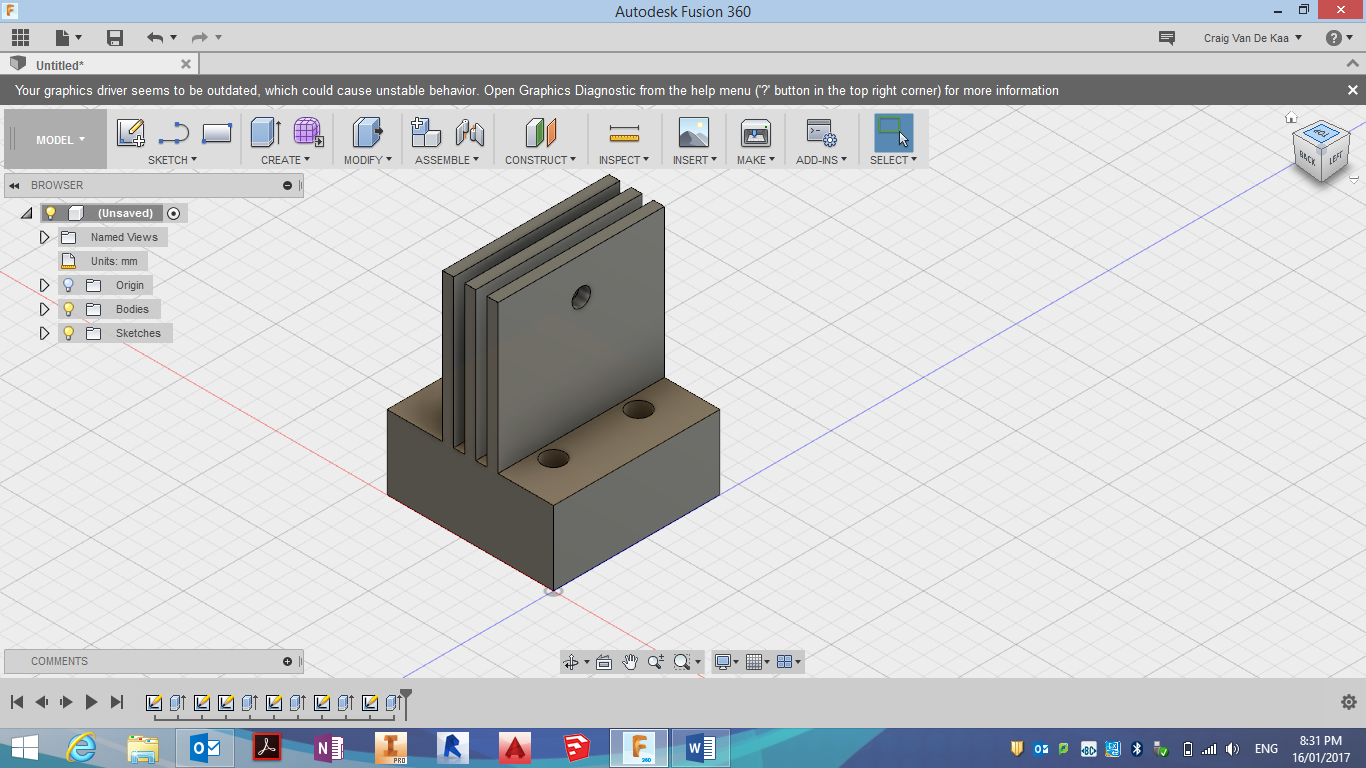1366x768 pixels.
Task: Toggle visibility bulb of Bodies folder
Action: (68, 309)
